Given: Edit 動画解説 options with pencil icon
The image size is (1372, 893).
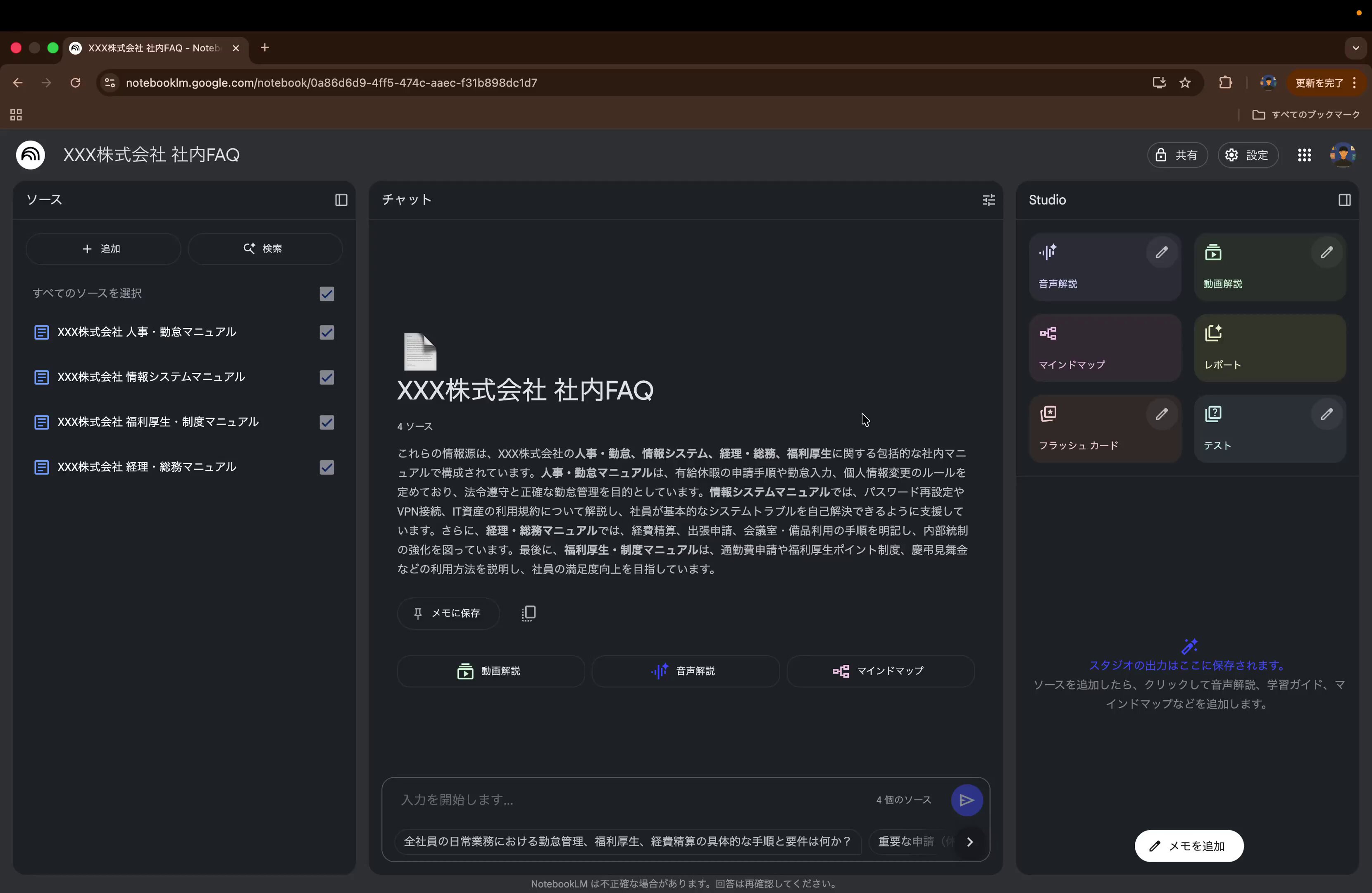Looking at the screenshot, I should click(x=1326, y=253).
